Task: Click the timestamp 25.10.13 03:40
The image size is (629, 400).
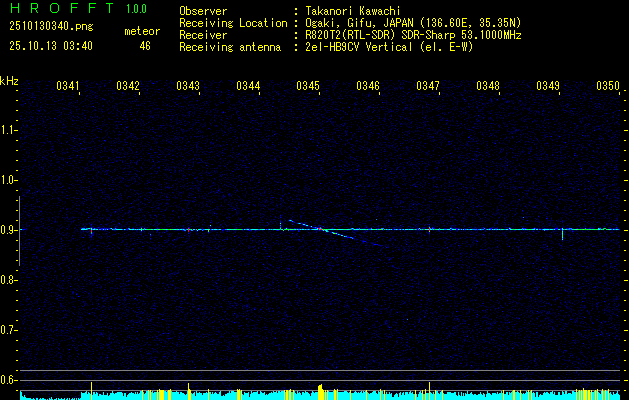Action: tap(51, 46)
